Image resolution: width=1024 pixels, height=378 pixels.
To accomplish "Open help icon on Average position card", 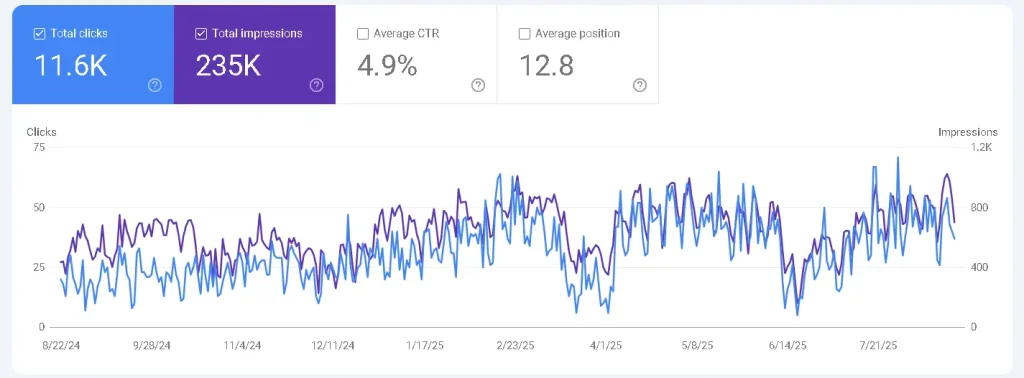I will [640, 85].
